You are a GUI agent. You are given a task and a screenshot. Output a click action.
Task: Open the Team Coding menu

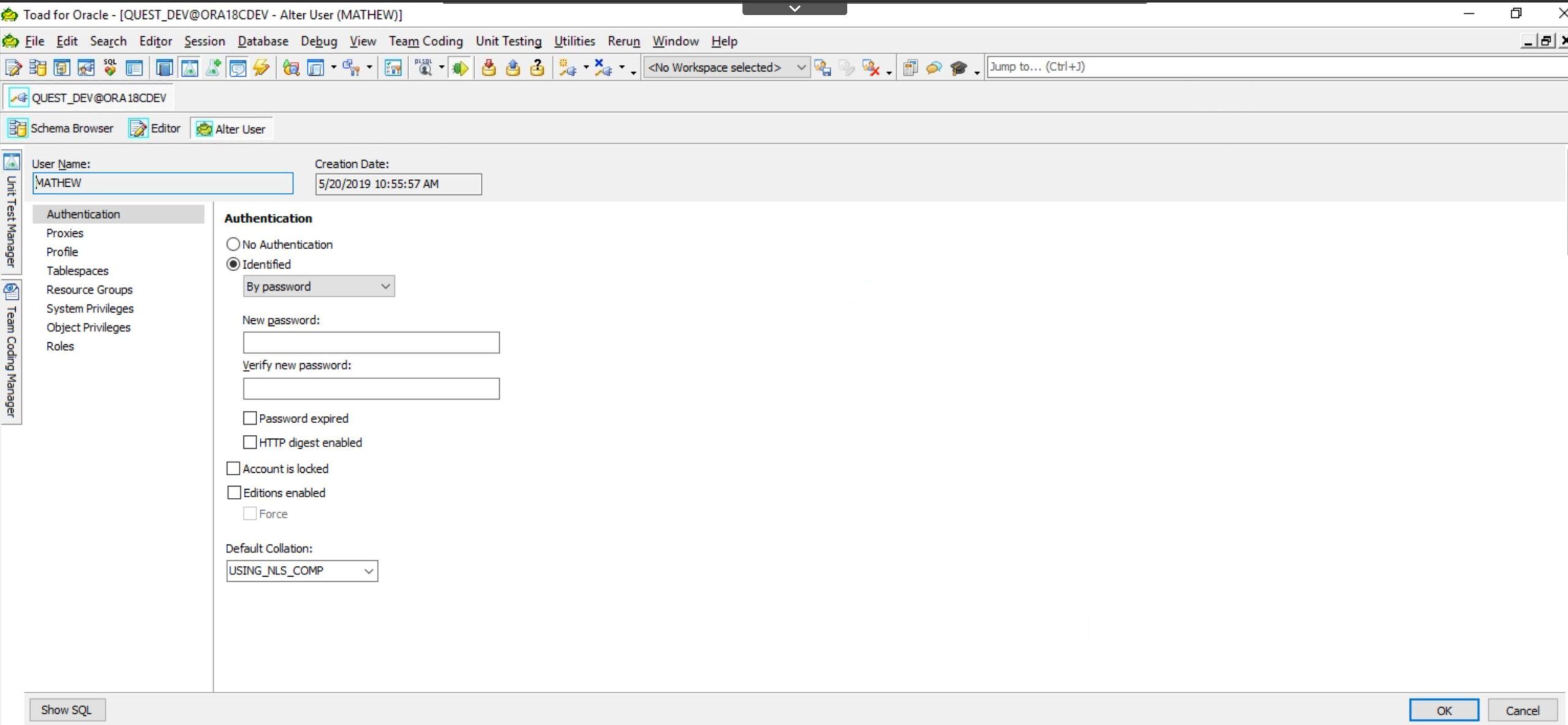[x=426, y=41]
